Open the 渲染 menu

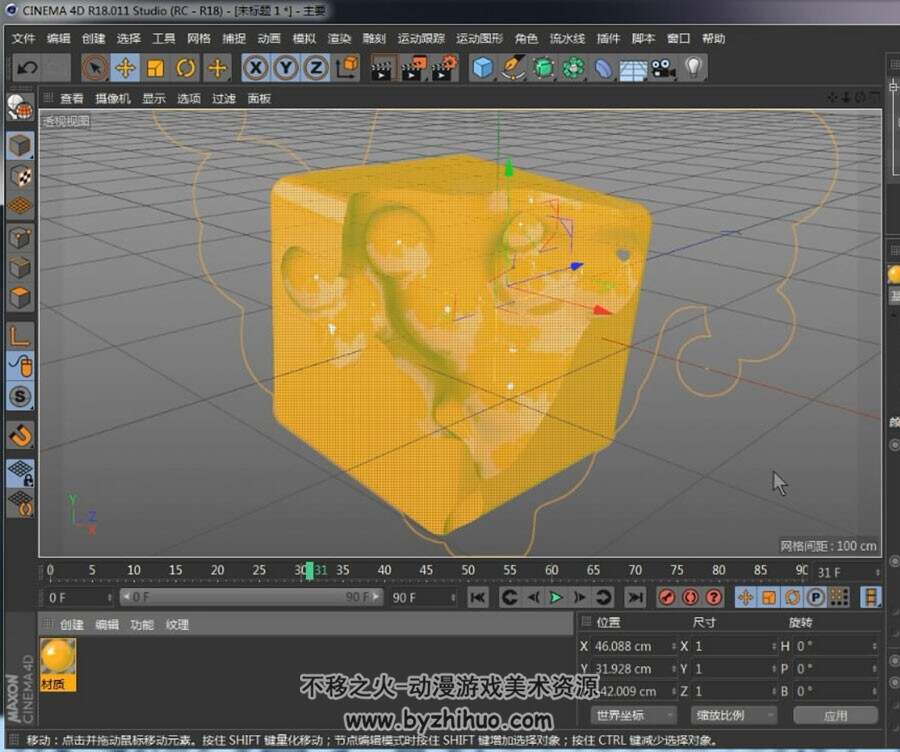(339, 38)
